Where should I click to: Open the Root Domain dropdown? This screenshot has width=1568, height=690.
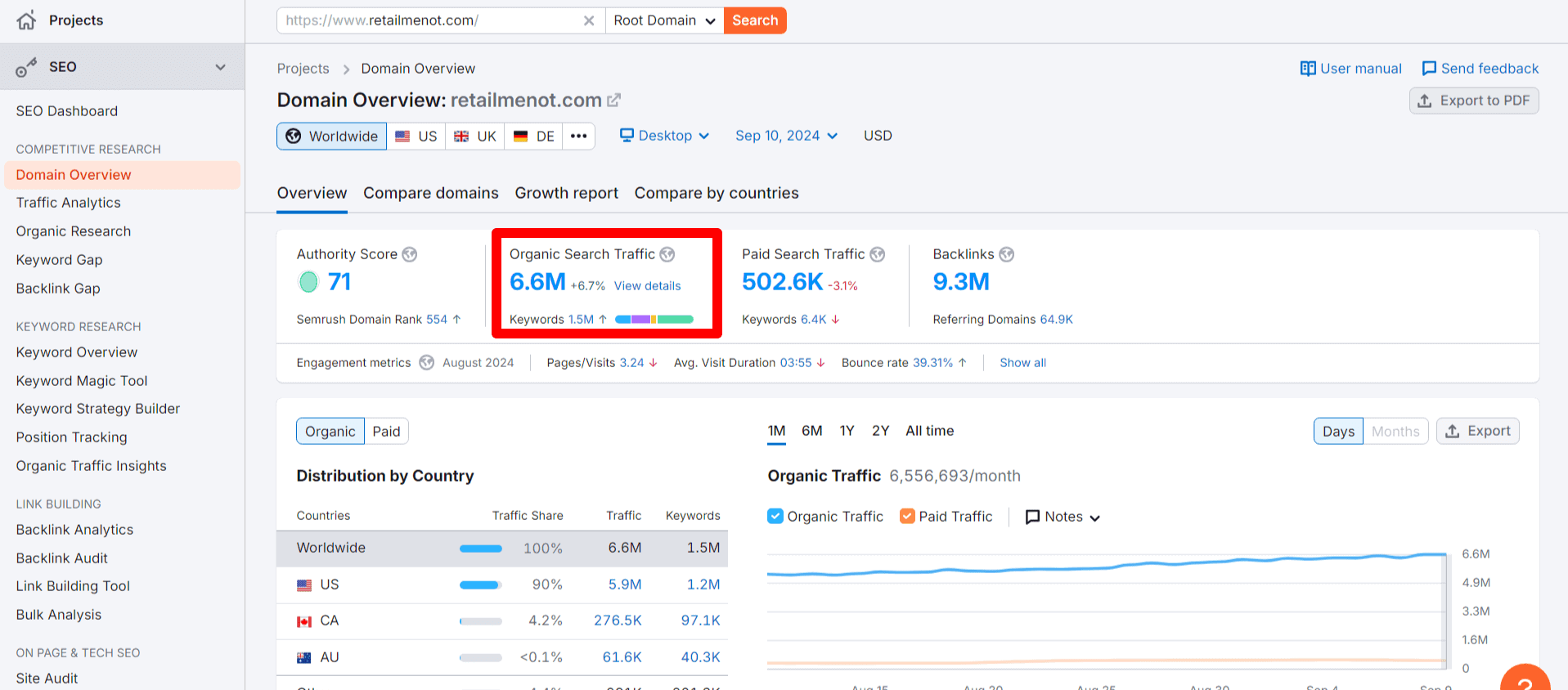tap(664, 20)
